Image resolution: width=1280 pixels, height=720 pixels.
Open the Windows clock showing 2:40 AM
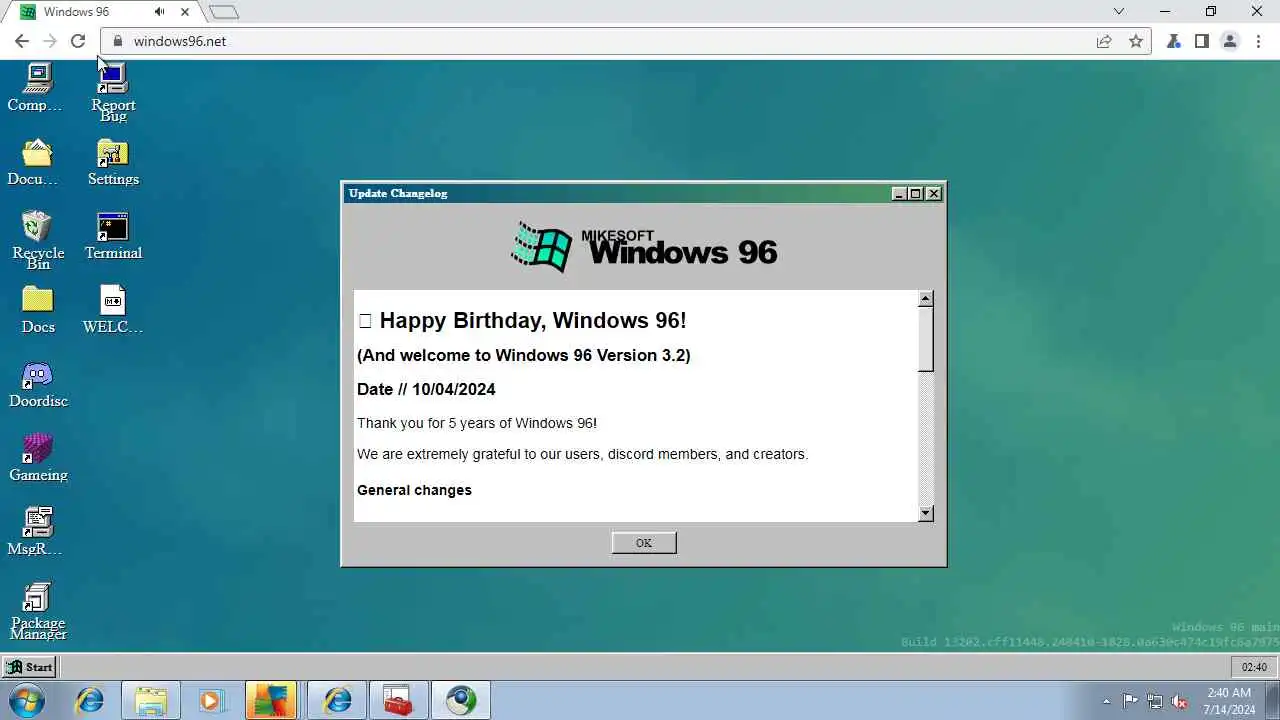(x=1229, y=701)
